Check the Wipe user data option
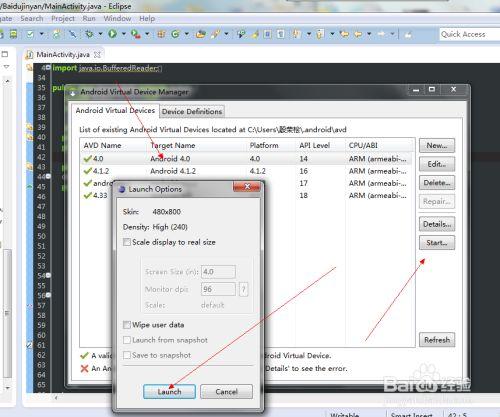This screenshot has height=417, width=500. tap(127, 325)
